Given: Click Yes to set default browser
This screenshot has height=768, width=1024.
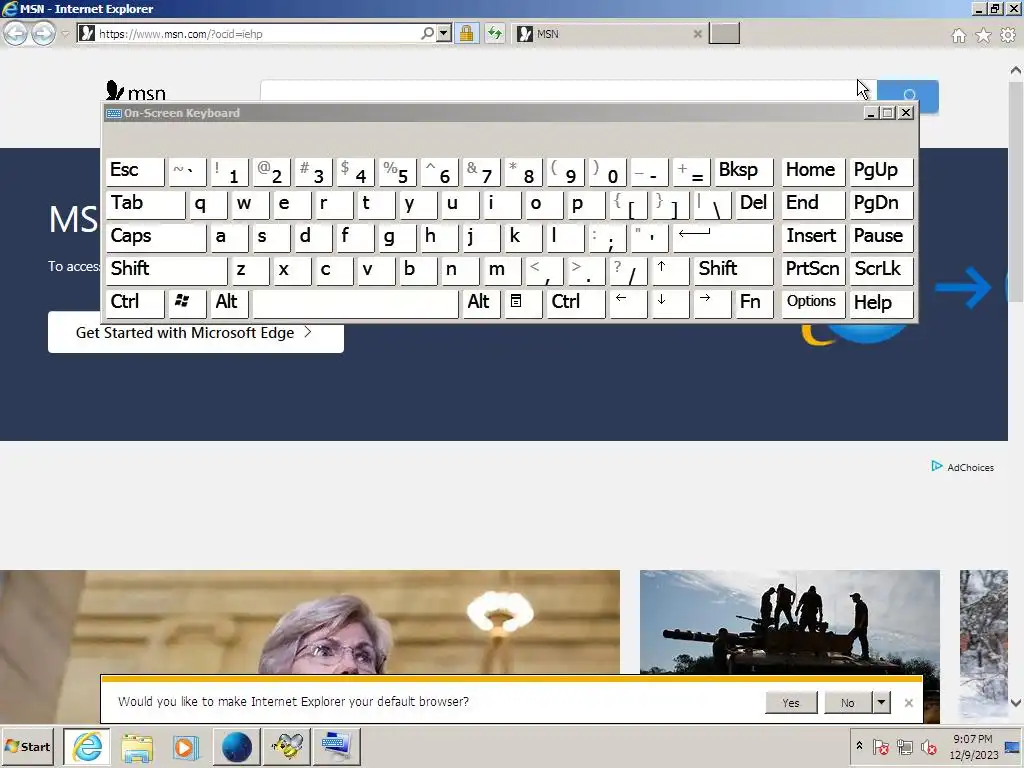Looking at the screenshot, I should pos(791,703).
